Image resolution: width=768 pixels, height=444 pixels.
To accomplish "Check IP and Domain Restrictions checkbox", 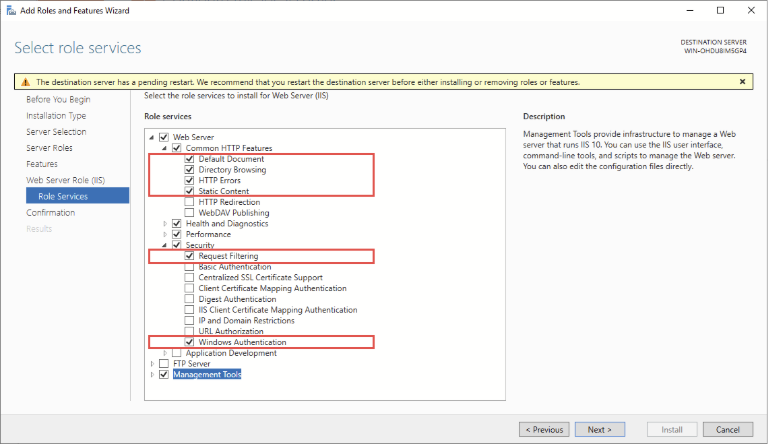I will (x=190, y=321).
